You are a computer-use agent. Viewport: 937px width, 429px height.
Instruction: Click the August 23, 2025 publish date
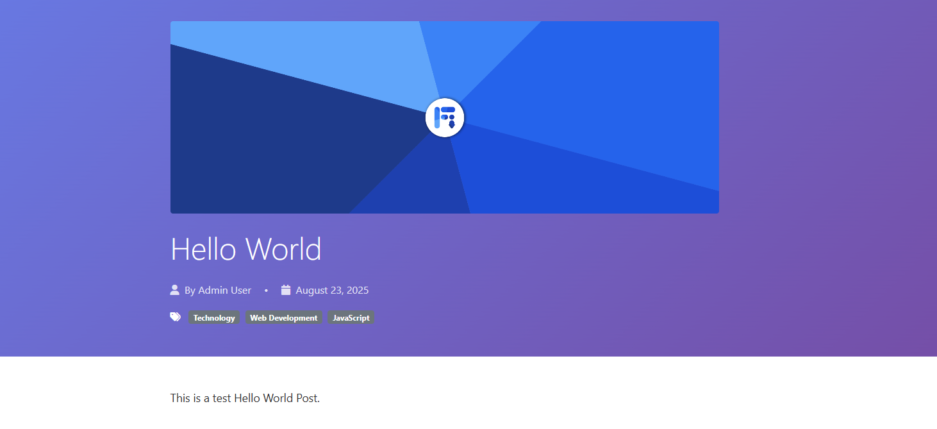tap(332, 290)
